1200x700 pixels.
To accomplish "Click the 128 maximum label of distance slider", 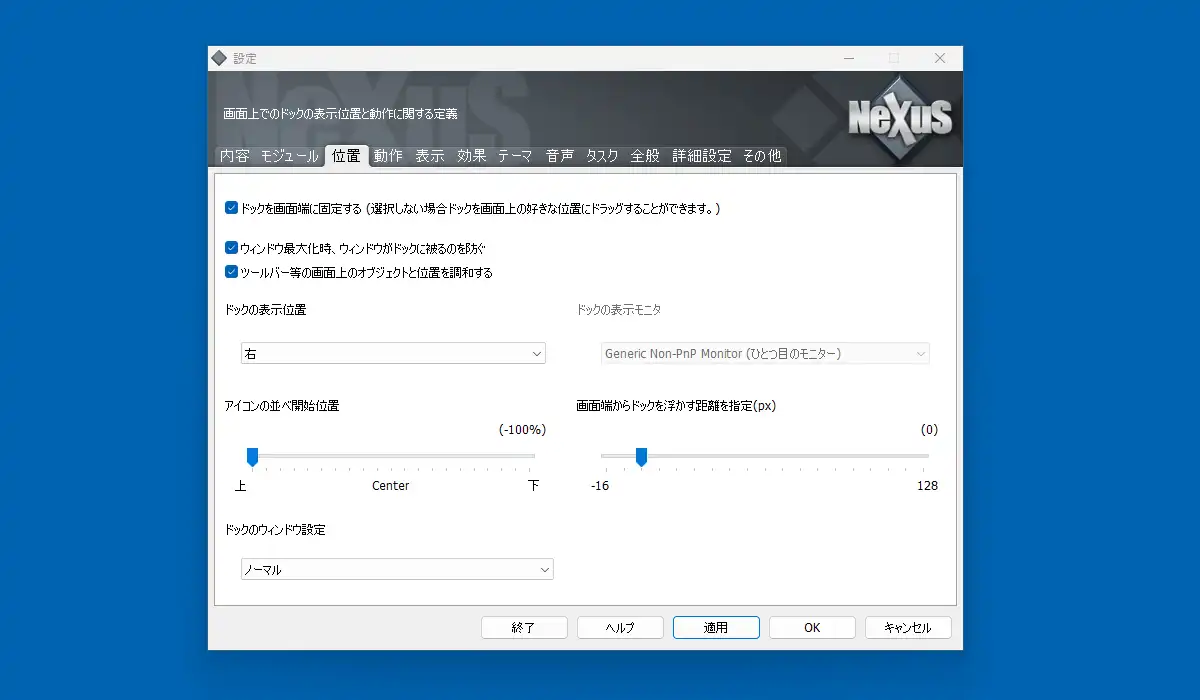I will (x=927, y=486).
